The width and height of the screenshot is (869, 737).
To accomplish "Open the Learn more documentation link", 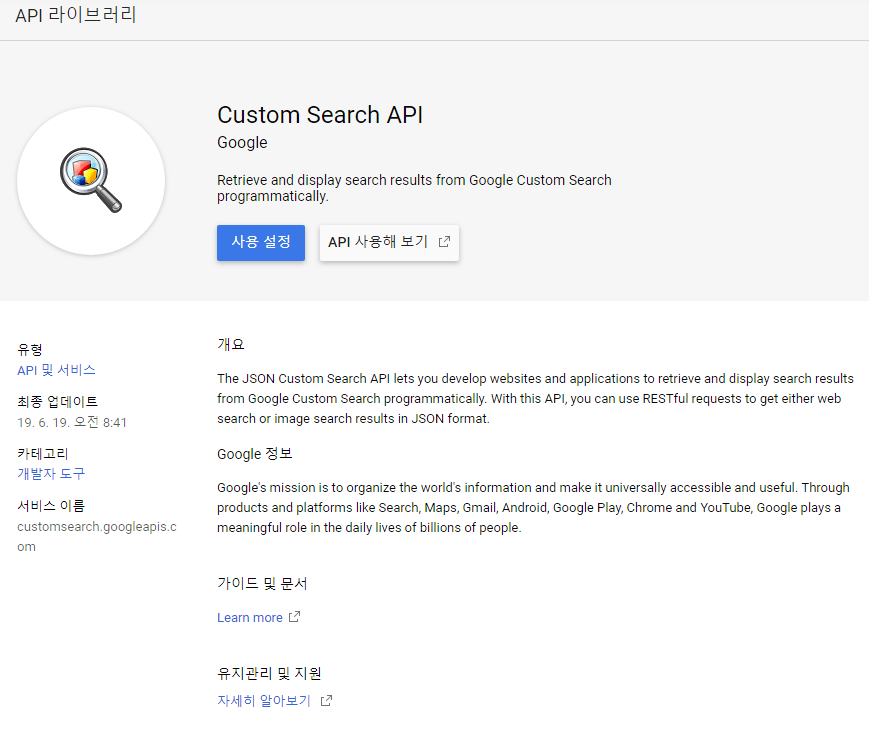I will point(250,618).
